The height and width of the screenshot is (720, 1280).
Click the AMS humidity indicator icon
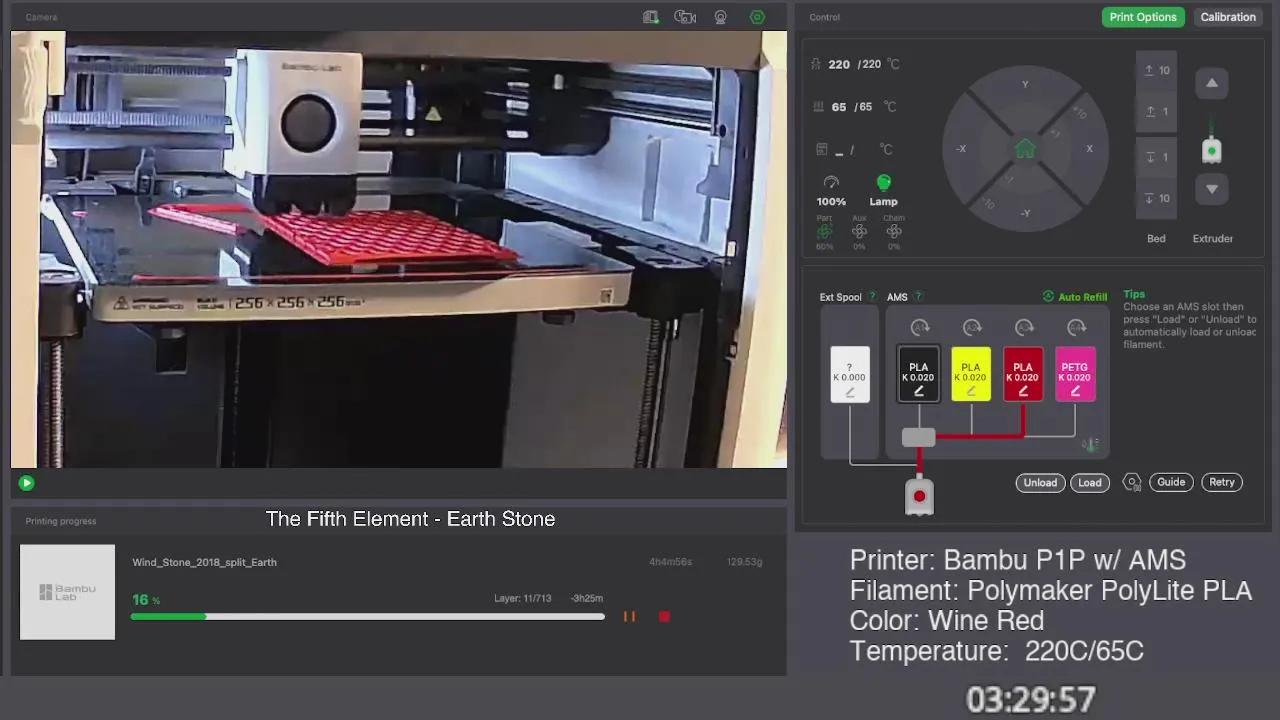(x=1090, y=445)
